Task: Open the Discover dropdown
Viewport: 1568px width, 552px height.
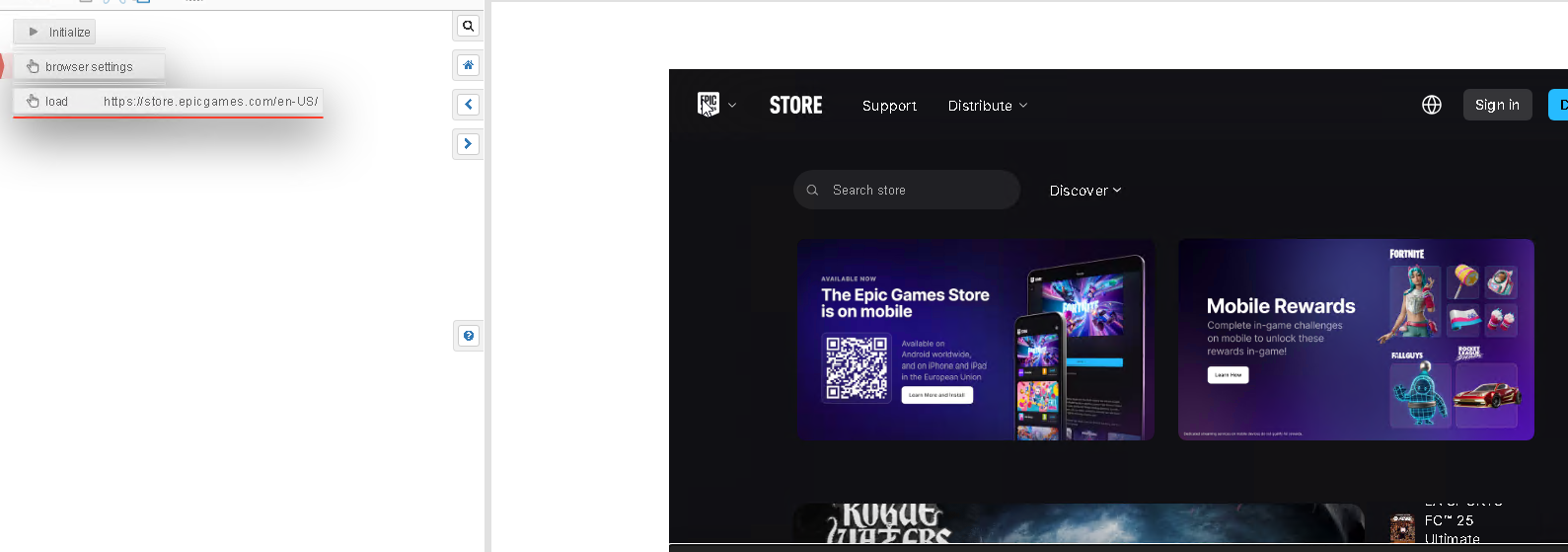Action: (x=1084, y=191)
